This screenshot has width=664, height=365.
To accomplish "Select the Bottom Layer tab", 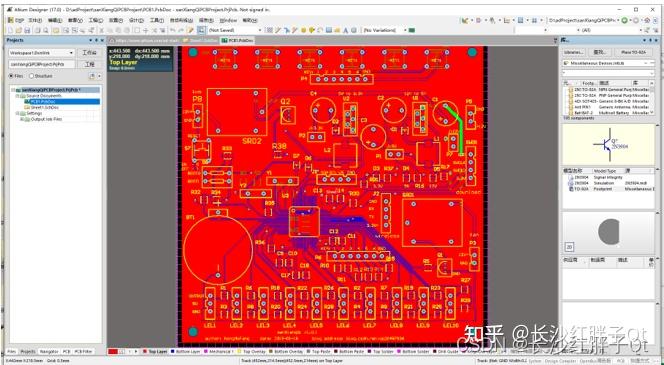I will point(185,351).
